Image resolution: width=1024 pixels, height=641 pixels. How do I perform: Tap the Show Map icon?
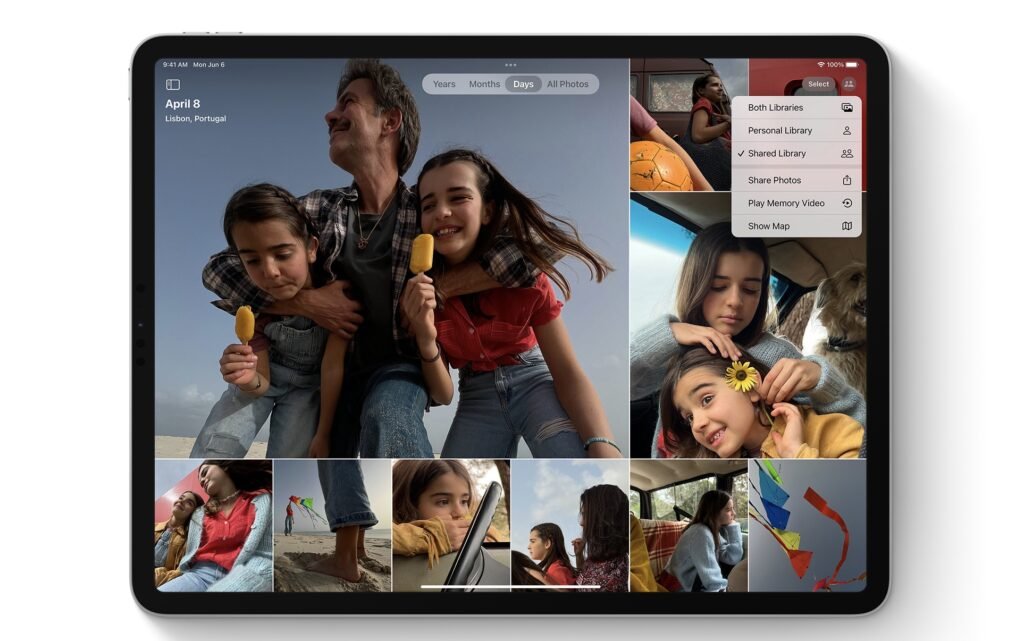(x=847, y=226)
